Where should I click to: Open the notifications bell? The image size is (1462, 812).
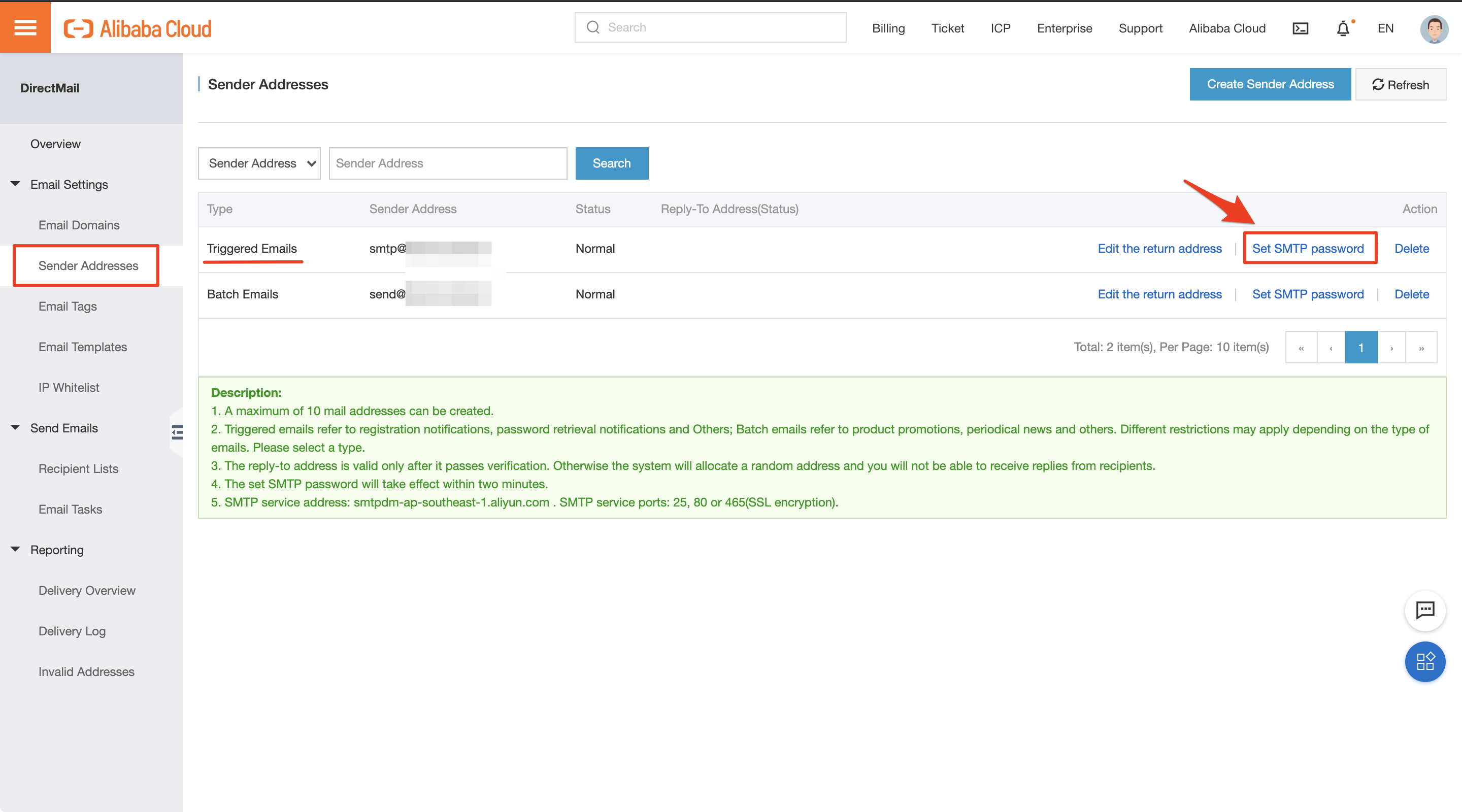pyautogui.click(x=1343, y=28)
